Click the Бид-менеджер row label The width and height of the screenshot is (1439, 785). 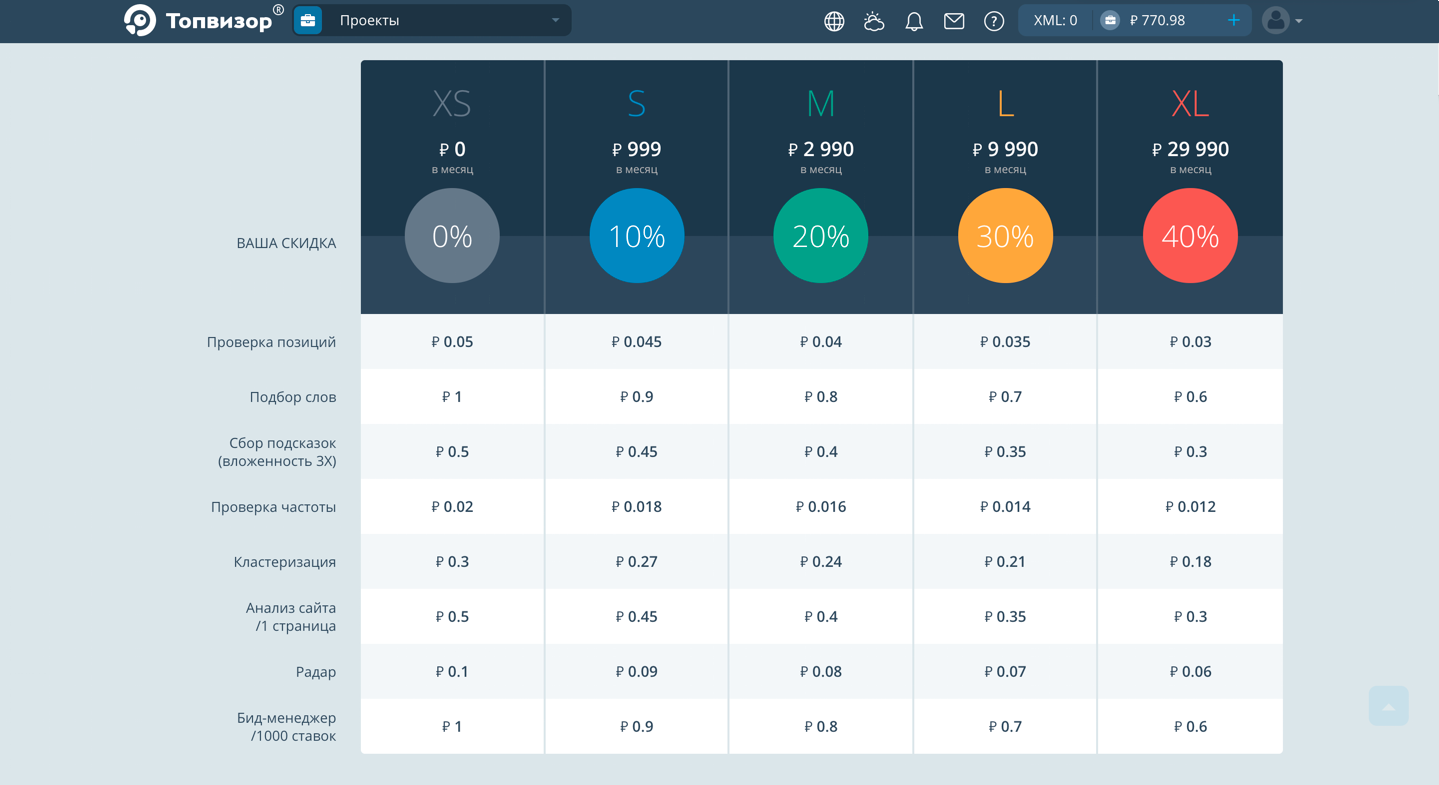pyautogui.click(x=286, y=727)
